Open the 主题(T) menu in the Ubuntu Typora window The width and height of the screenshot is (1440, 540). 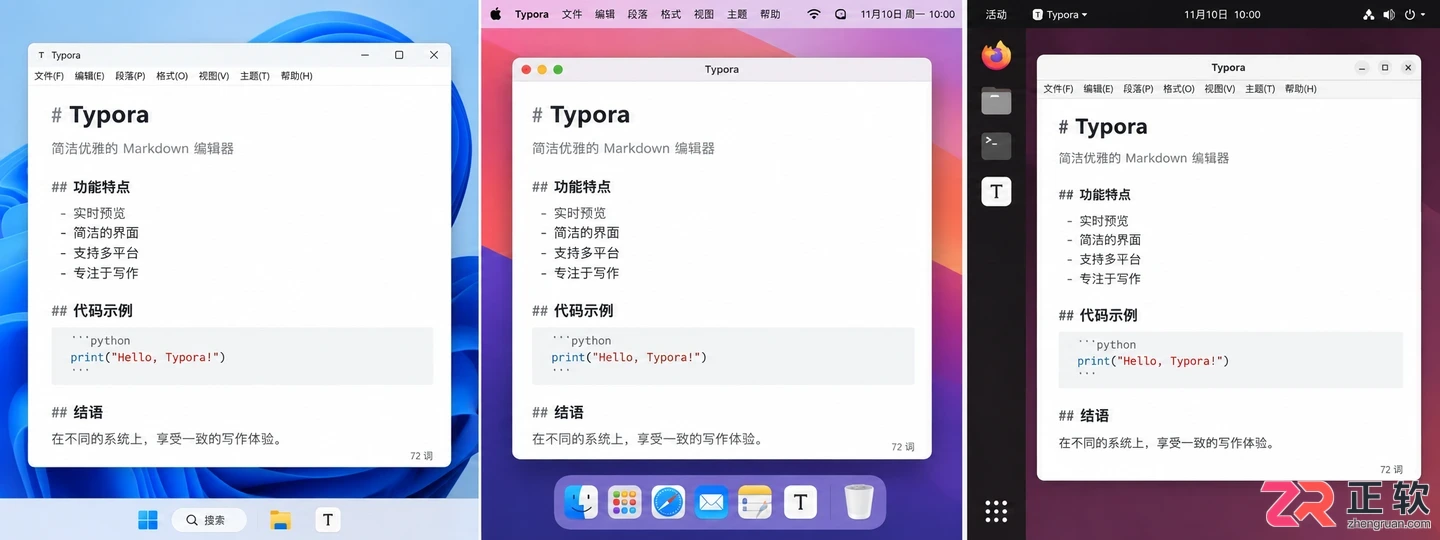[x=1260, y=89]
